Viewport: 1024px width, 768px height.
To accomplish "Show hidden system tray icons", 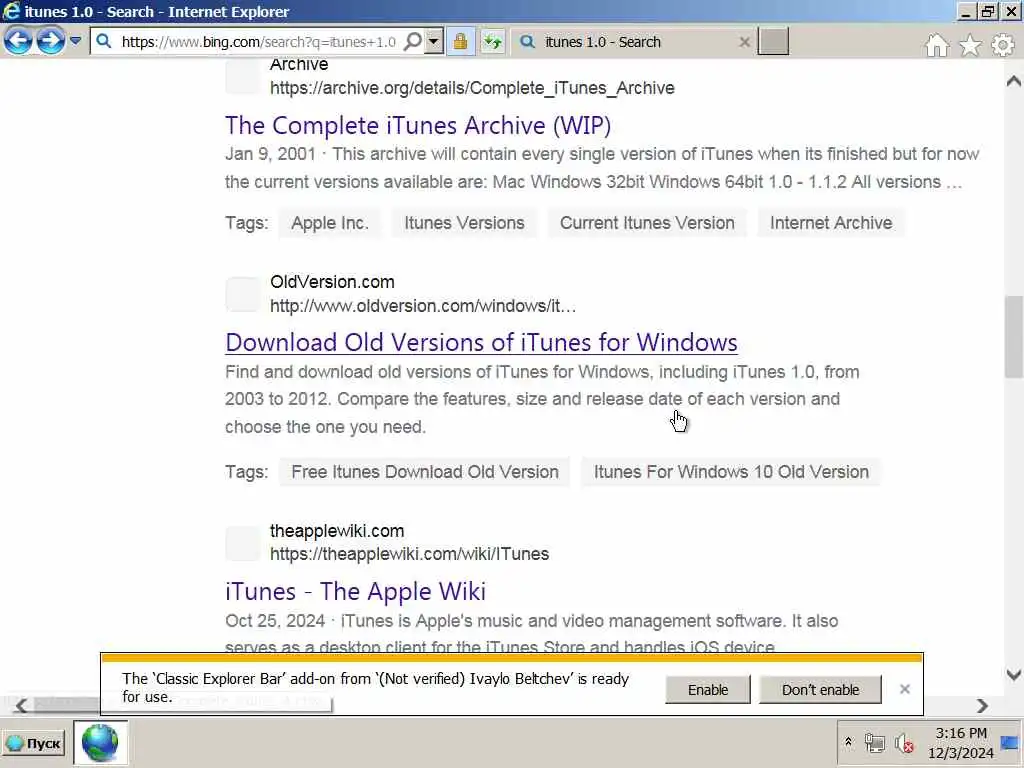I will pyautogui.click(x=848, y=743).
